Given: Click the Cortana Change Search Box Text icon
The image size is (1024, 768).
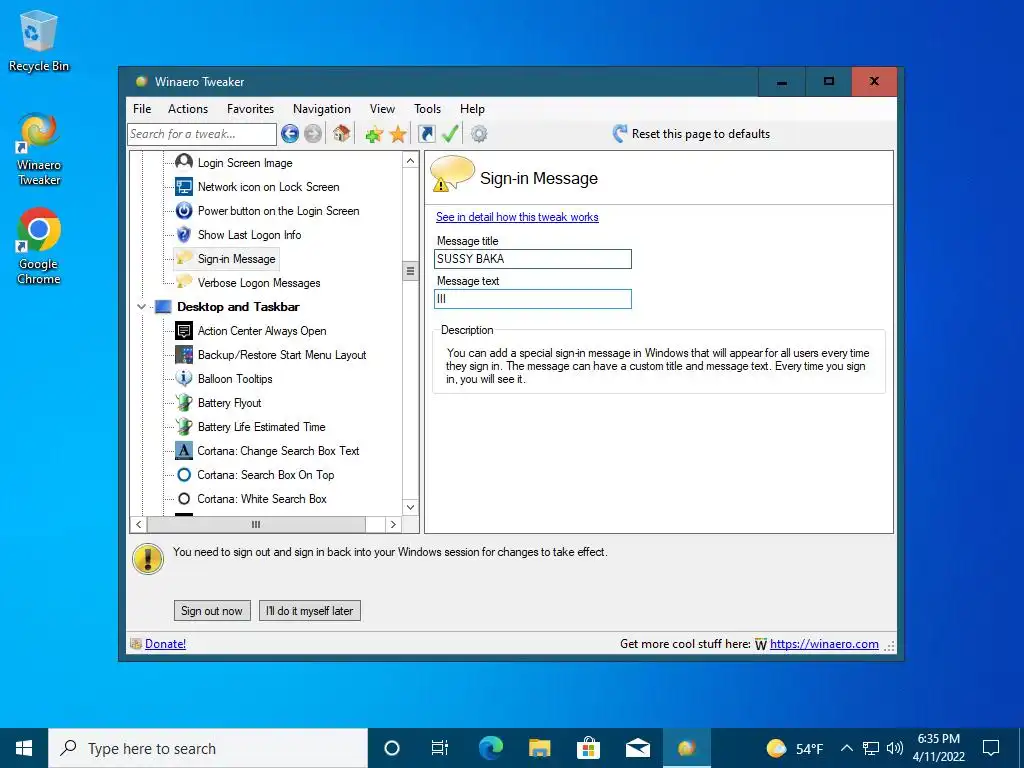Looking at the screenshot, I should 184,451.
